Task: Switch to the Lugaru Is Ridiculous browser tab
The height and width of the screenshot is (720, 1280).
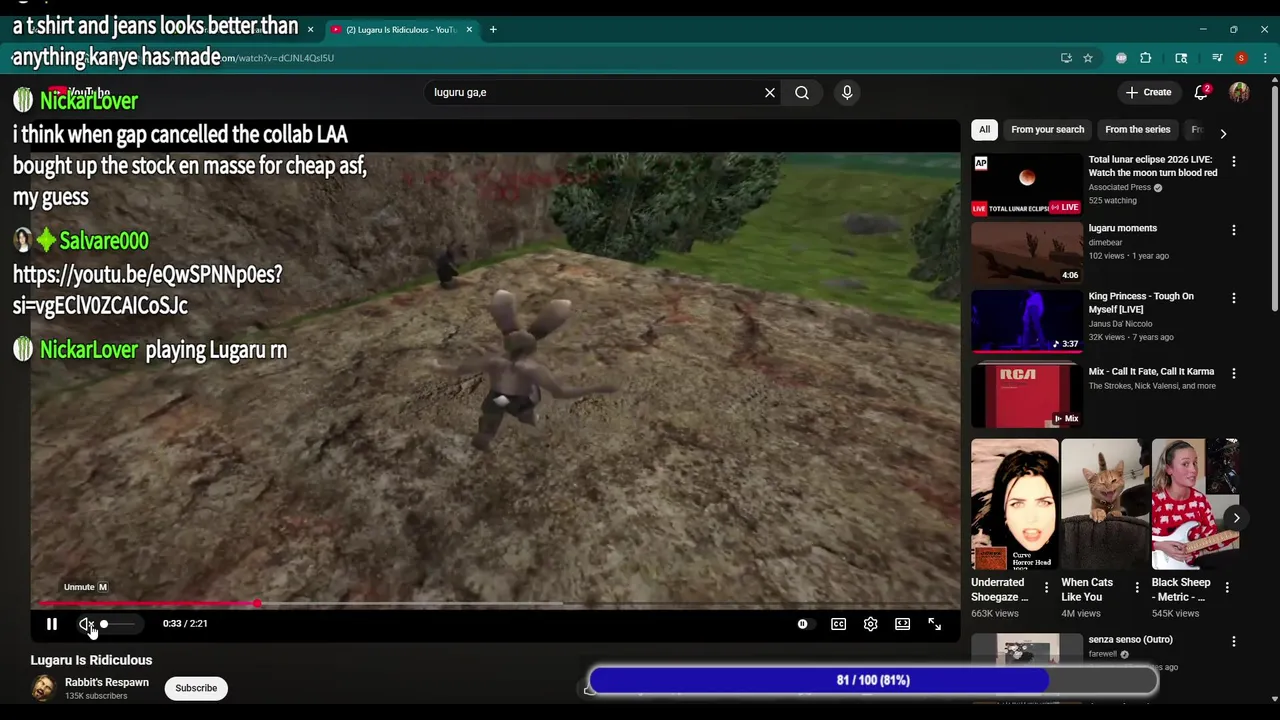Action: [x=400, y=30]
